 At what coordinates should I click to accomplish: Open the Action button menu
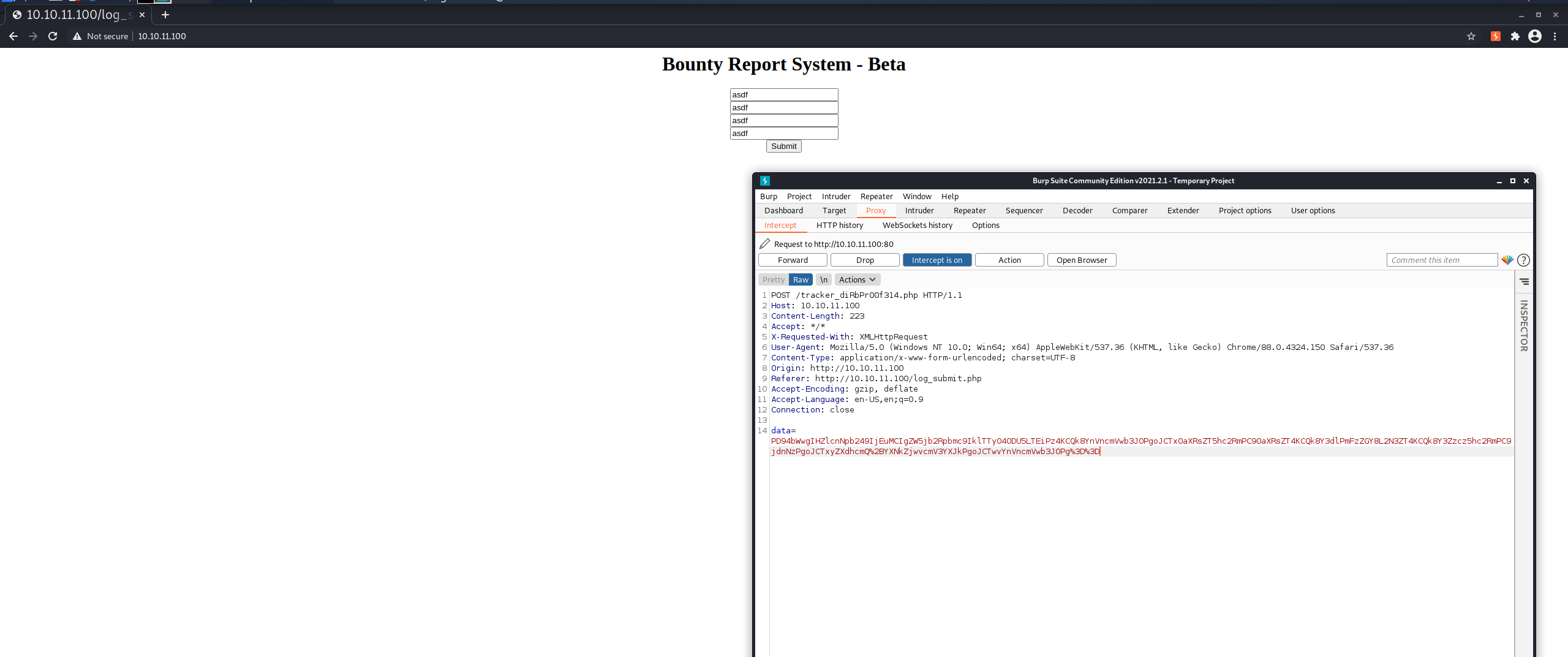coord(1009,260)
